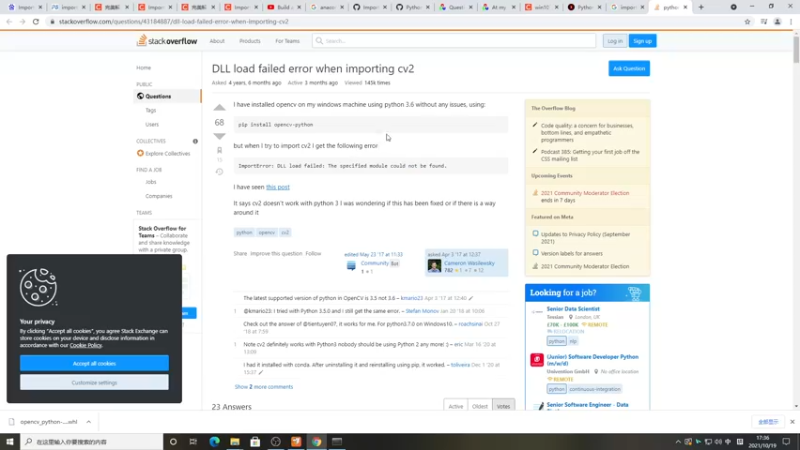Sort answers by Active
The image size is (800, 450).
click(x=456, y=406)
